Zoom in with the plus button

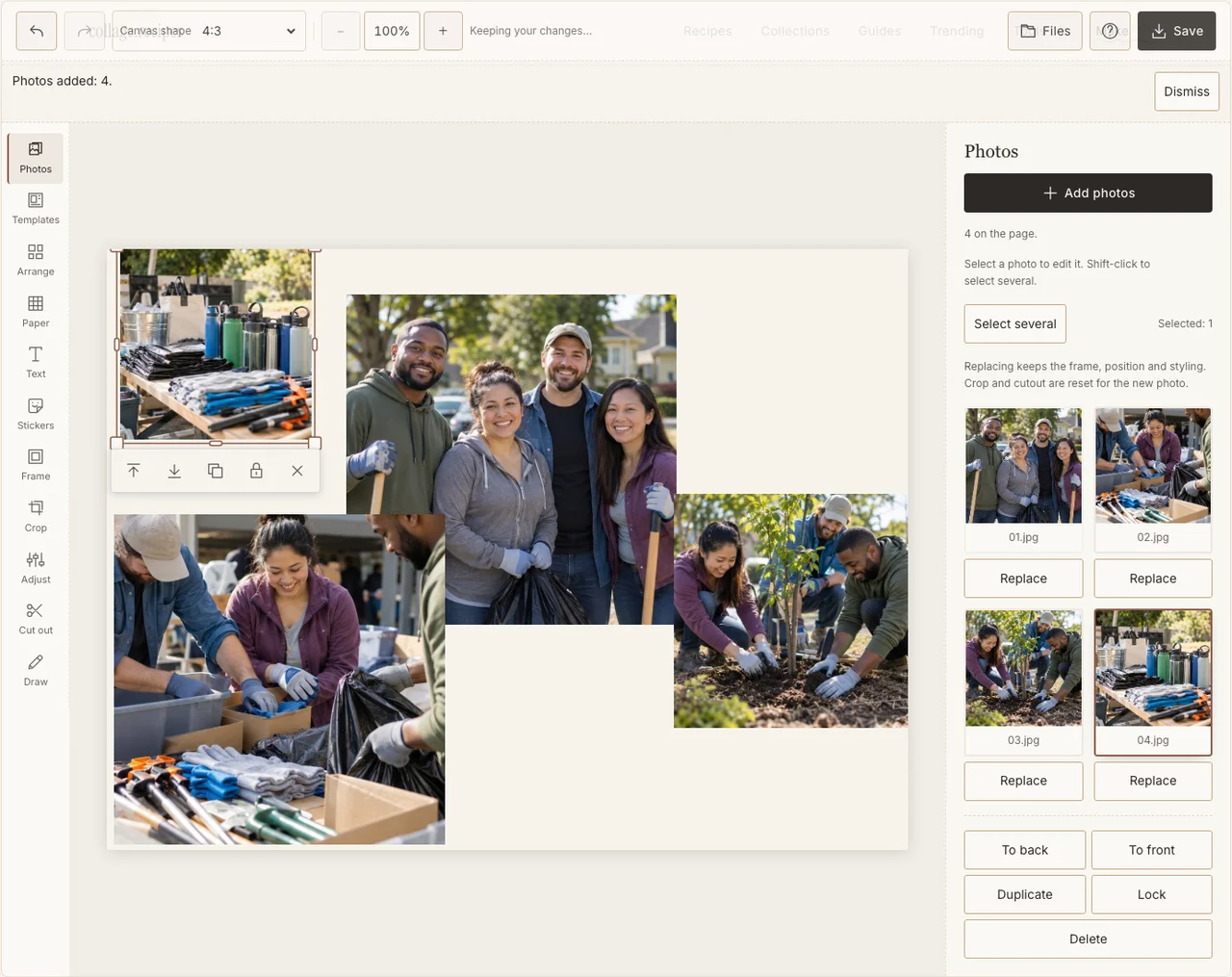tap(443, 31)
